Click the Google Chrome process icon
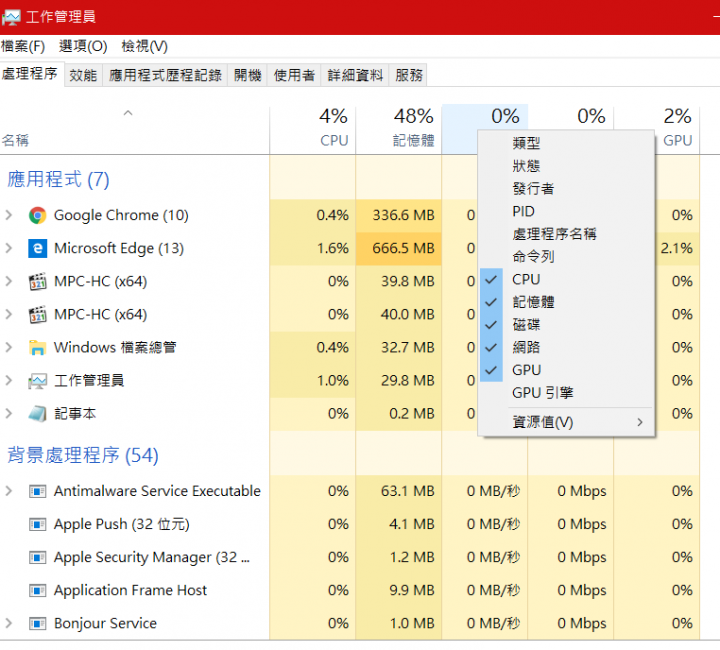 pos(37,215)
